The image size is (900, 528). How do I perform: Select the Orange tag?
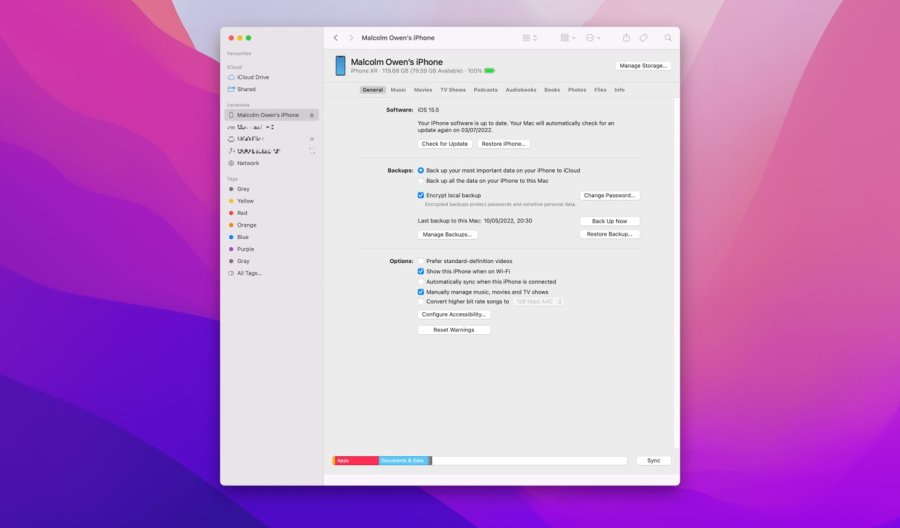click(x=246, y=225)
